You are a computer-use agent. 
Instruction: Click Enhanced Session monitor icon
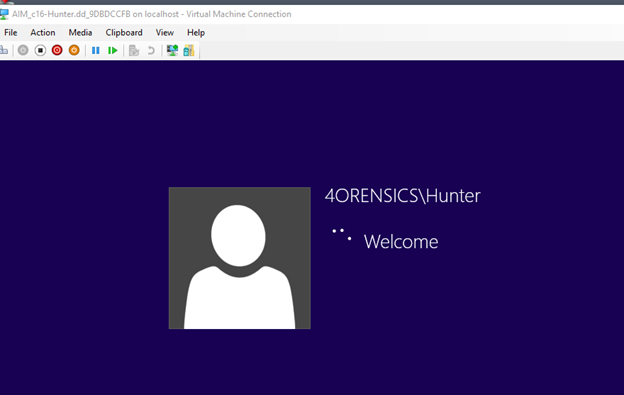pos(172,51)
